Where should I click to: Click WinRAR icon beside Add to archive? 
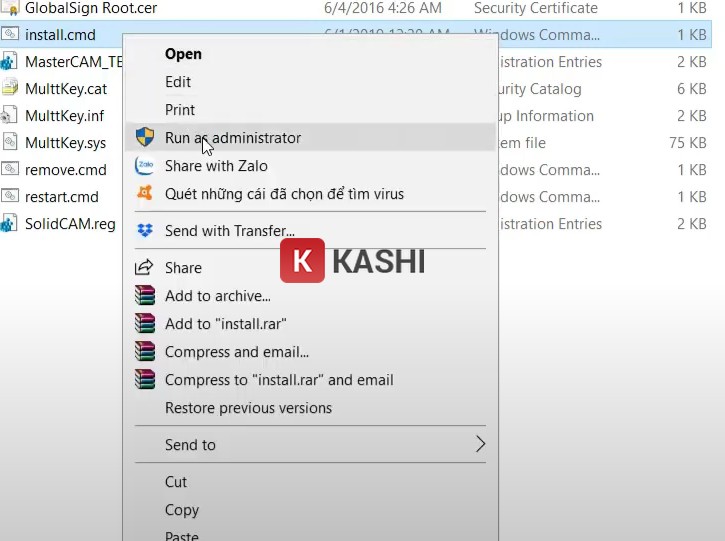click(145, 295)
